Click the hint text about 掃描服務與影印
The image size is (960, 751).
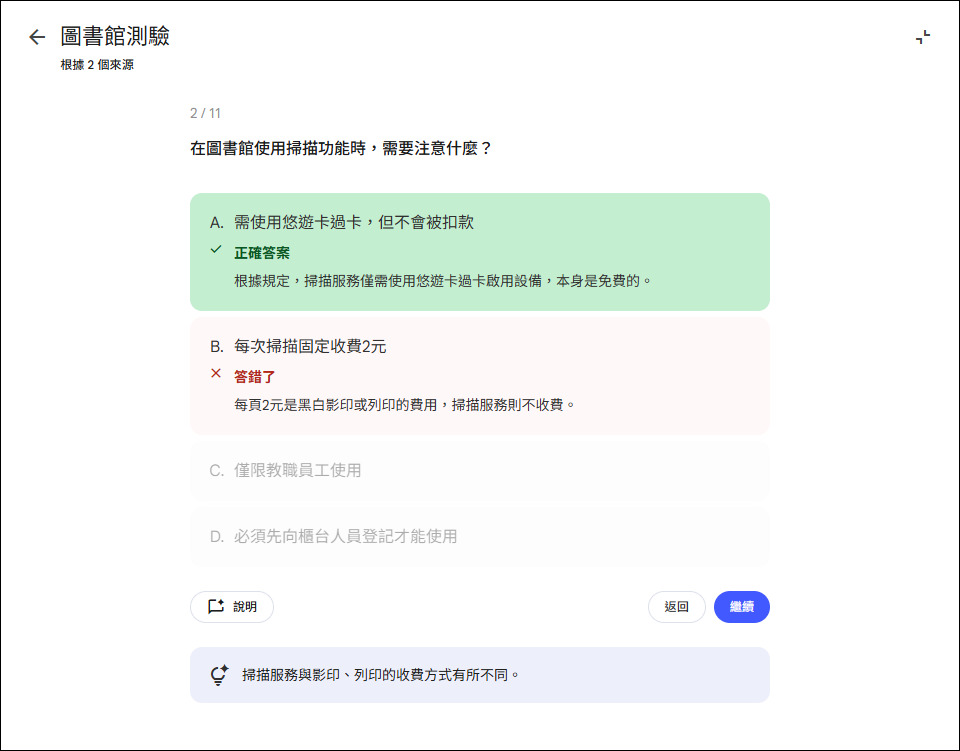(381, 675)
